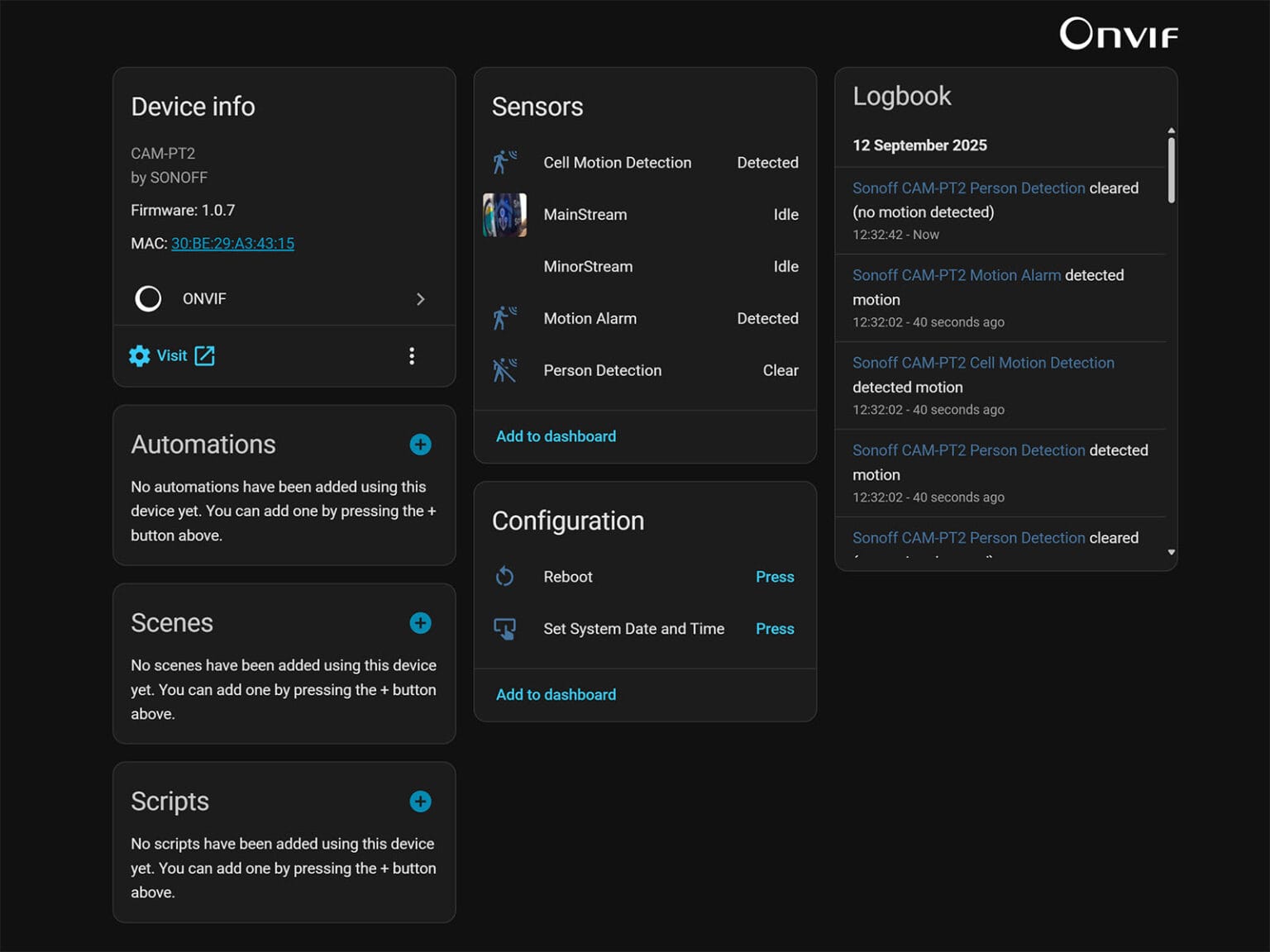Click the settings gear icon beside Visit

pyautogui.click(x=140, y=356)
